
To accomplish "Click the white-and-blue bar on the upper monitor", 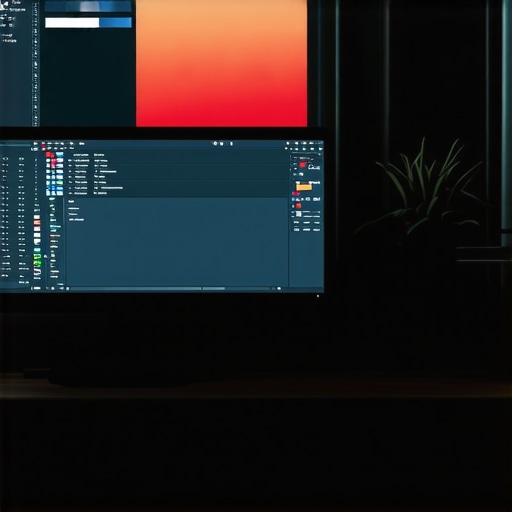I will [88, 23].
